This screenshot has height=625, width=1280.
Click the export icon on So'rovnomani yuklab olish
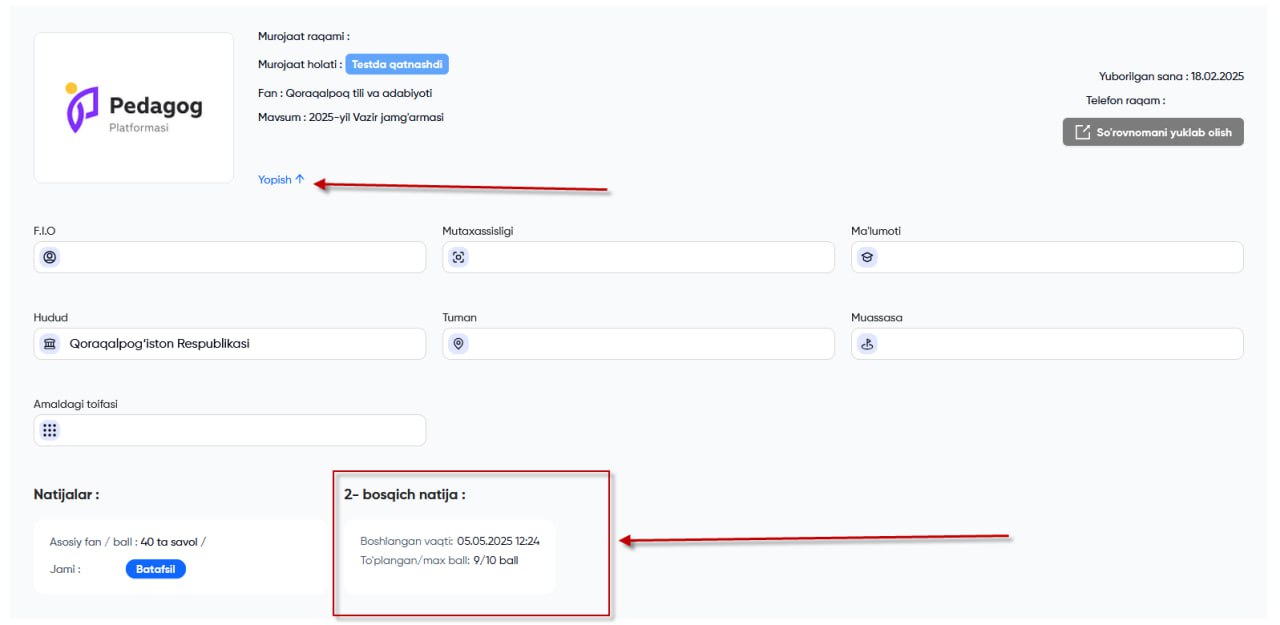click(x=1082, y=132)
